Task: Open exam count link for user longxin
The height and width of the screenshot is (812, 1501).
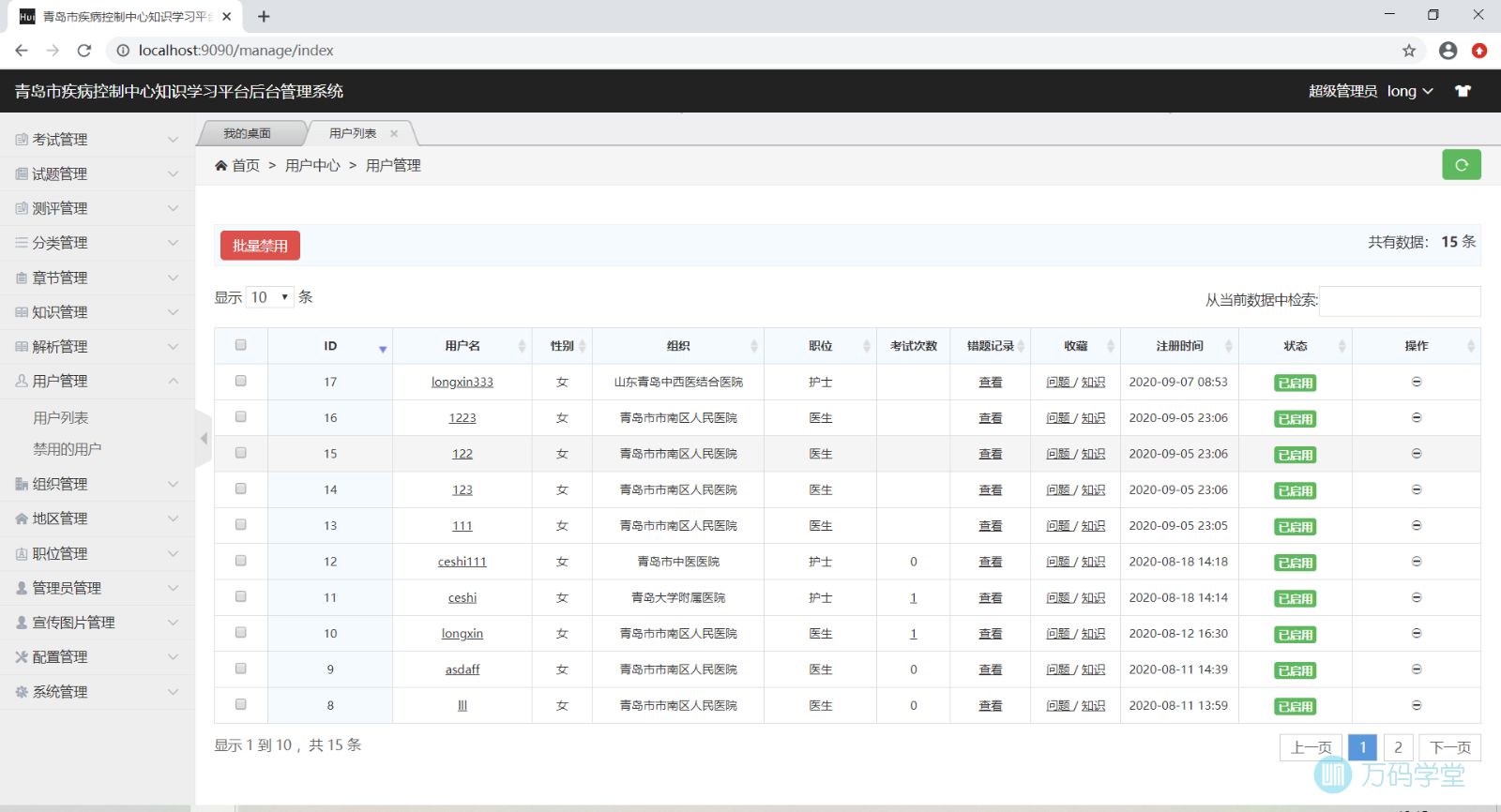Action: click(x=914, y=634)
